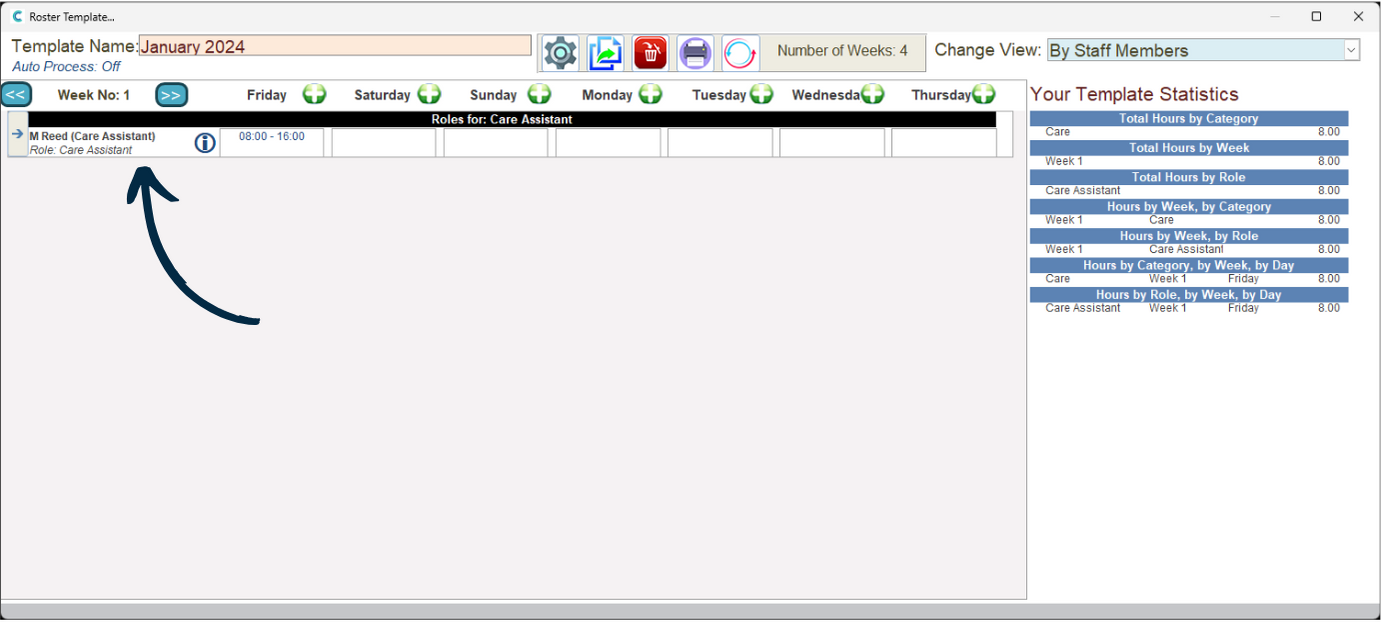Viewport: 1381px width, 622px height.
Task: Click the red delete bin icon
Action: (x=650, y=53)
